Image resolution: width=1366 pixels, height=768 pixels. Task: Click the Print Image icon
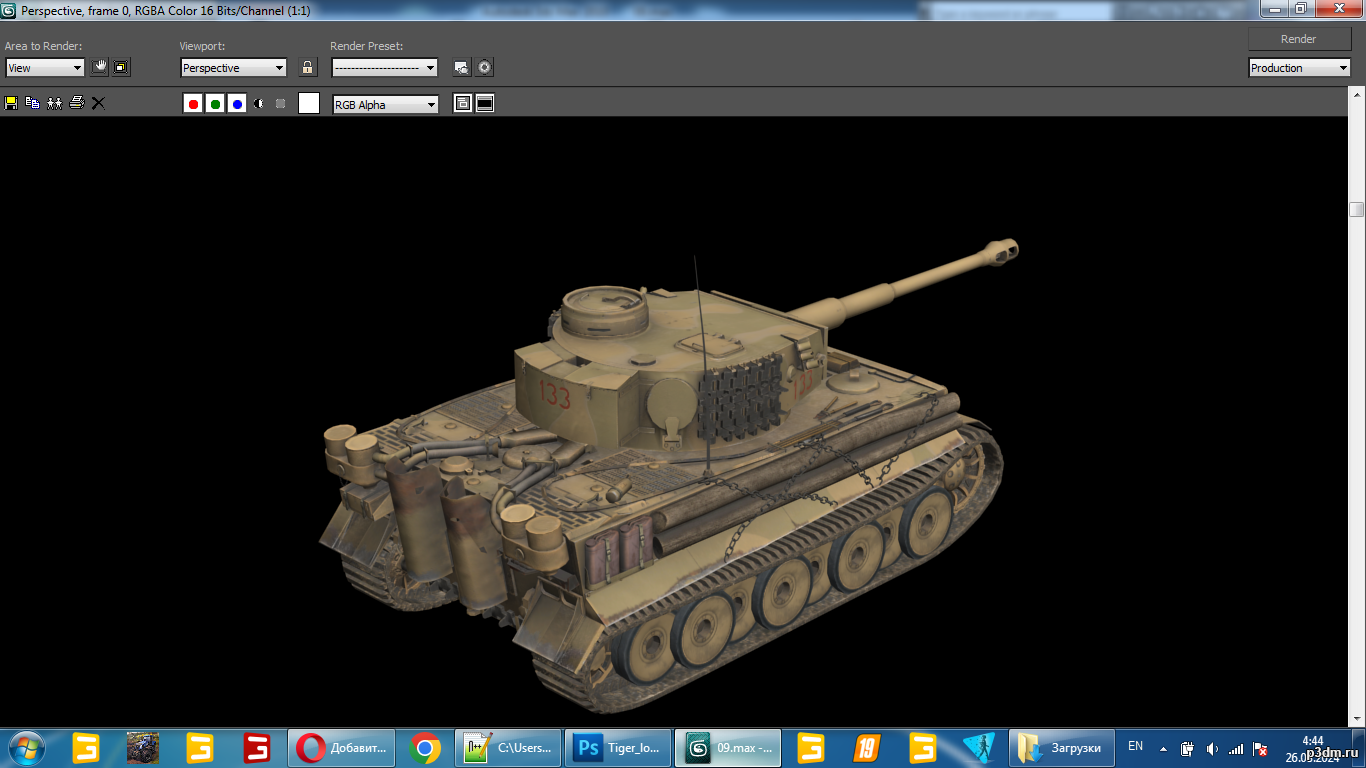click(77, 103)
